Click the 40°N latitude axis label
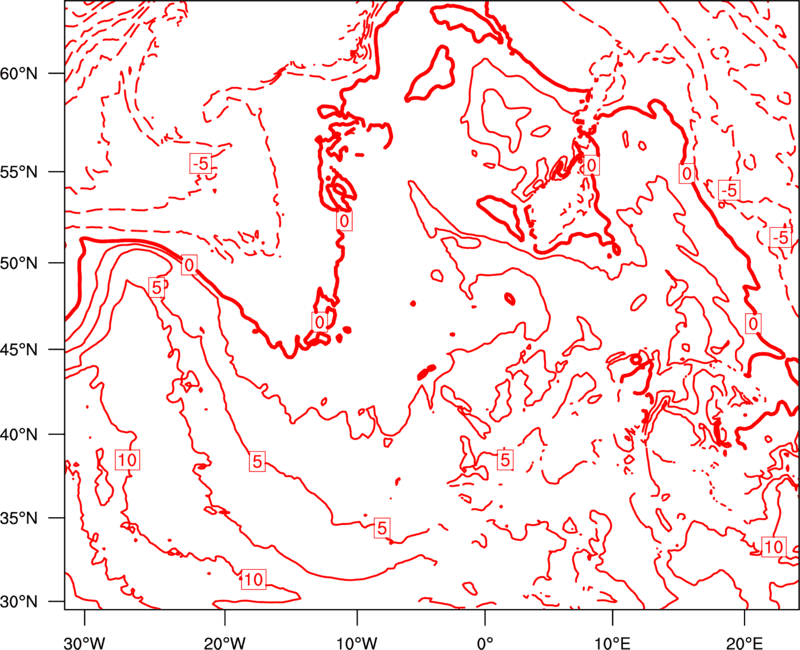 (19, 435)
